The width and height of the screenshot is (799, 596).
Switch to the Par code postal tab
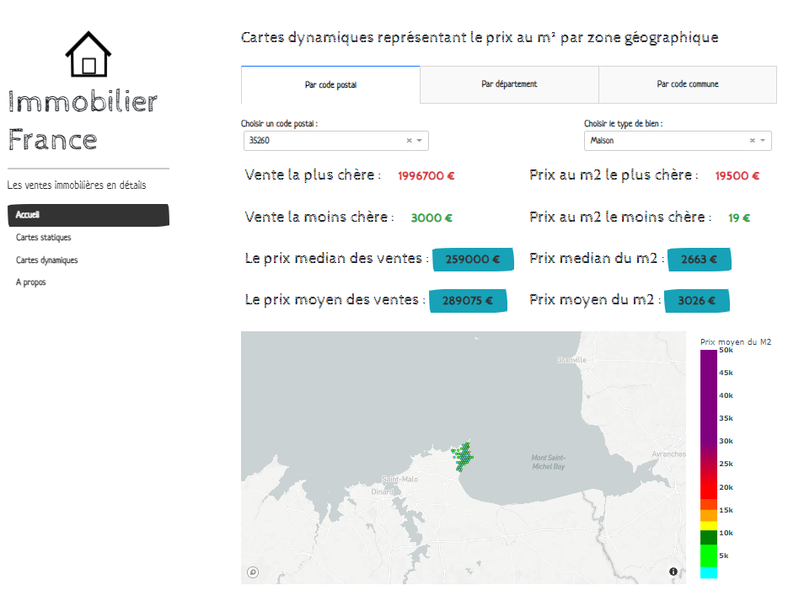tap(331, 85)
